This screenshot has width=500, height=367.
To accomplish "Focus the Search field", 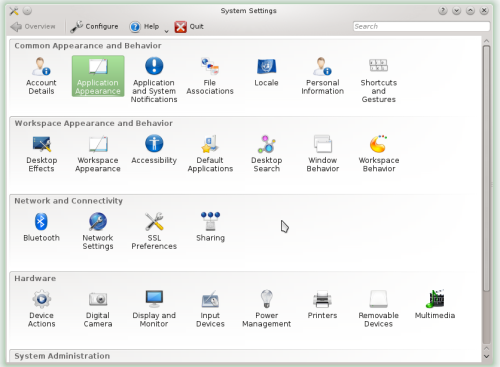I will coord(421,26).
